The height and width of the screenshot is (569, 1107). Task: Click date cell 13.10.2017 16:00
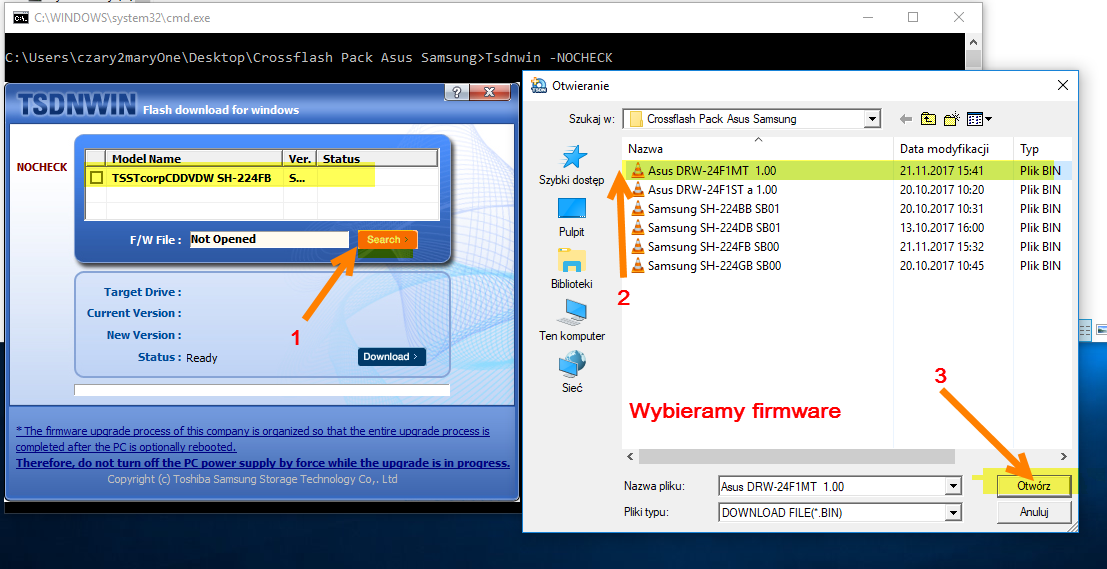(x=942, y=227)
